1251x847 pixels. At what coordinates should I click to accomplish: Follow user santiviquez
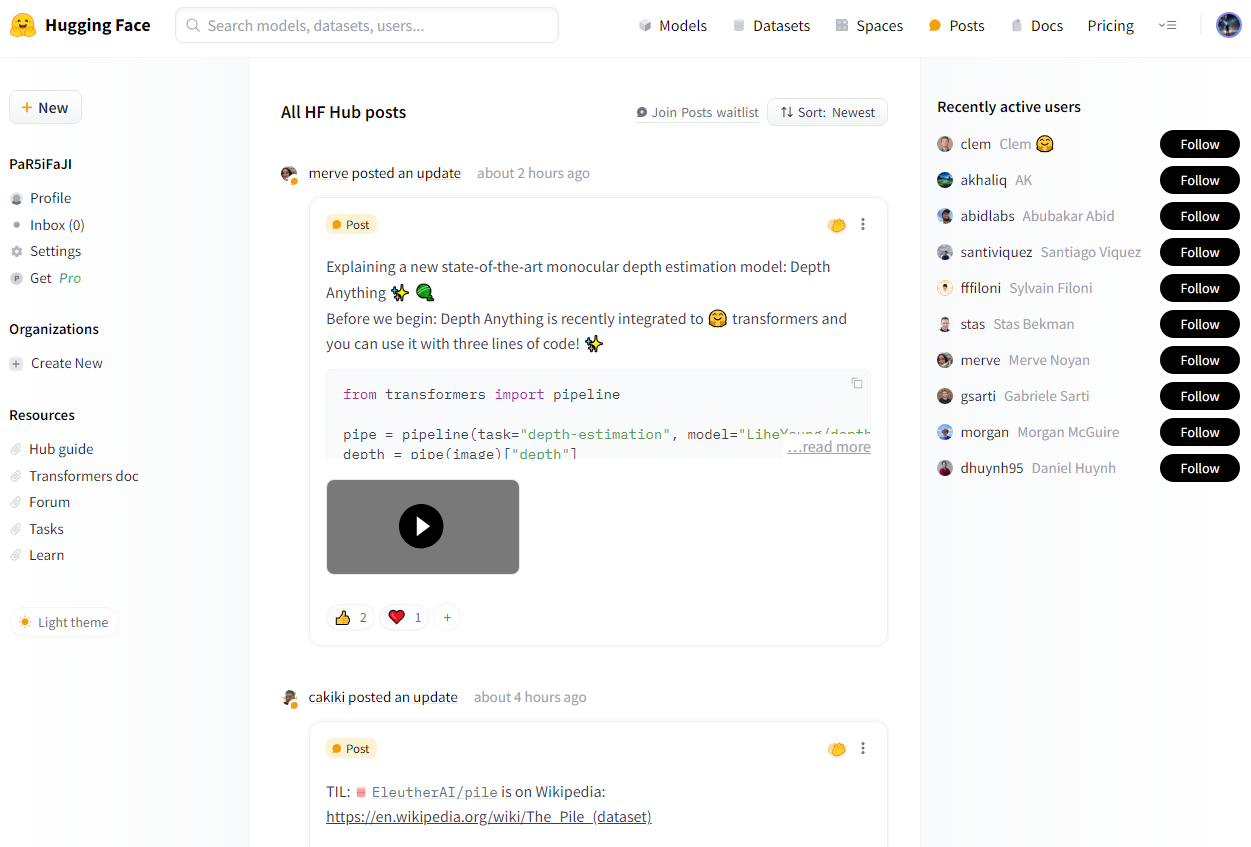coord(1200,252)
